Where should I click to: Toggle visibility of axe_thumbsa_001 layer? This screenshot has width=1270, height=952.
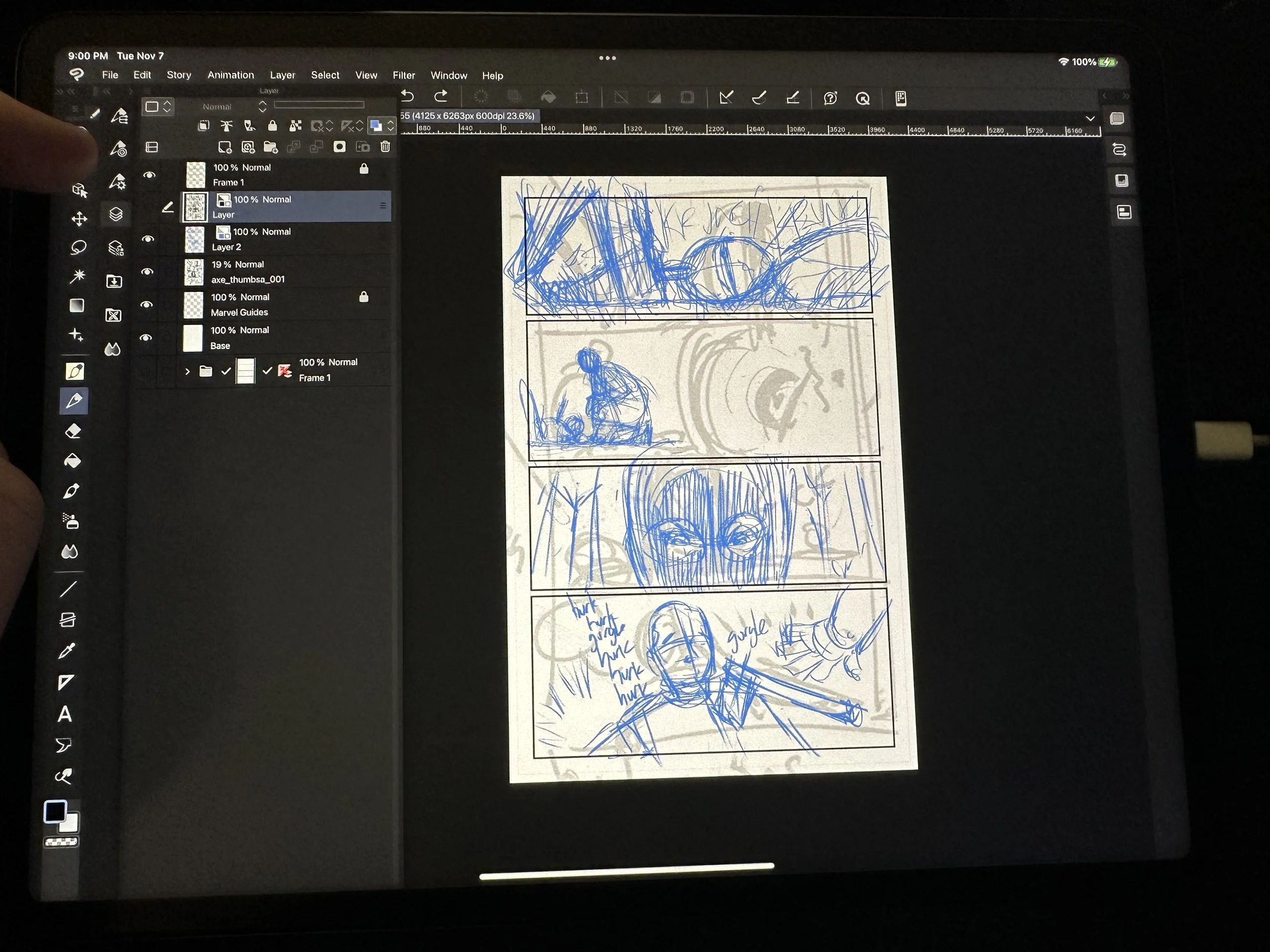click(x=147, y=272)
